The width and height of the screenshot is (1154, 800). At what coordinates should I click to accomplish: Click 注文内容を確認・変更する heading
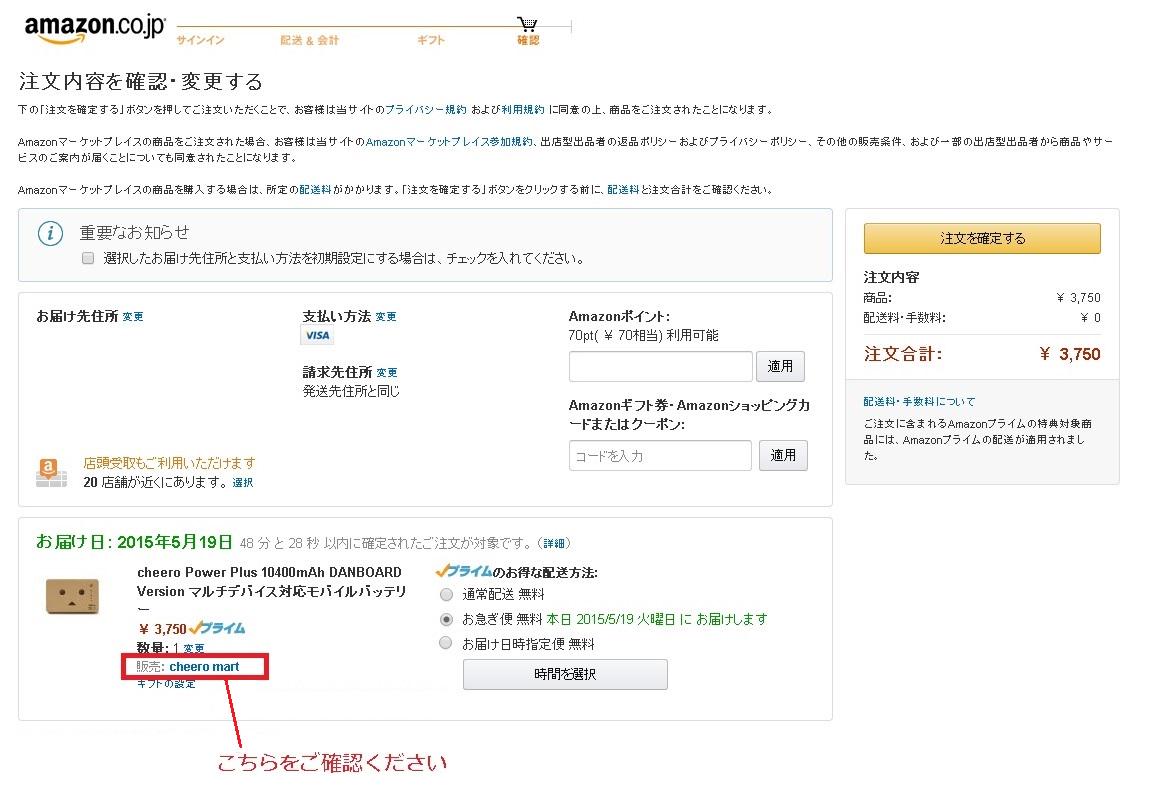pos(141,82)
